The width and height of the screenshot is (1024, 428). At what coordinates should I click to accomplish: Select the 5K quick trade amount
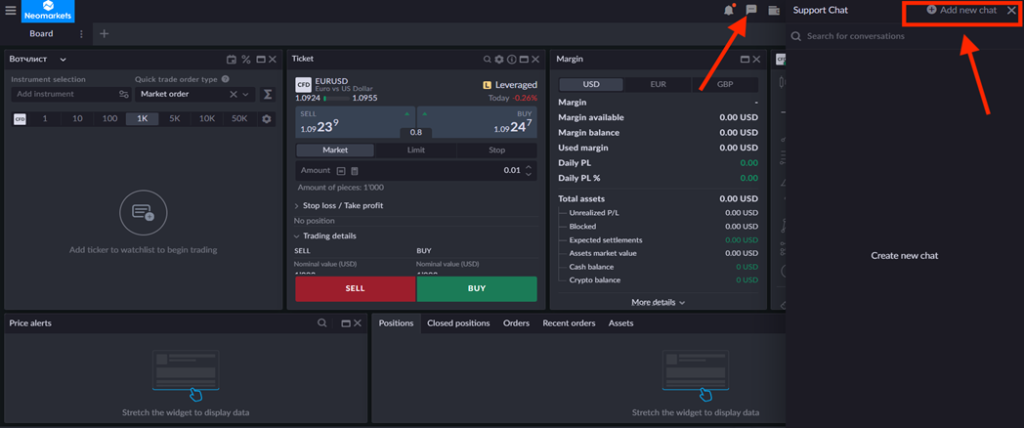[174, 119]
